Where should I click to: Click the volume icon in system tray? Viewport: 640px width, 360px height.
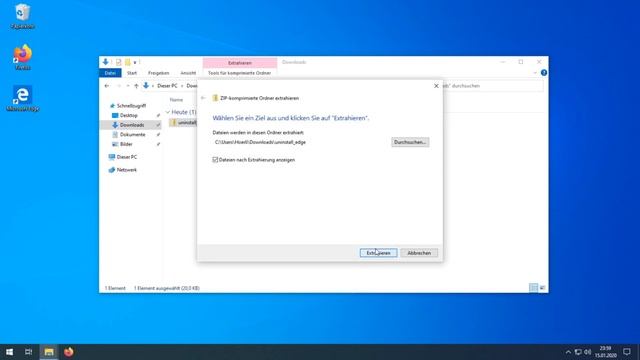click(587, 352)
